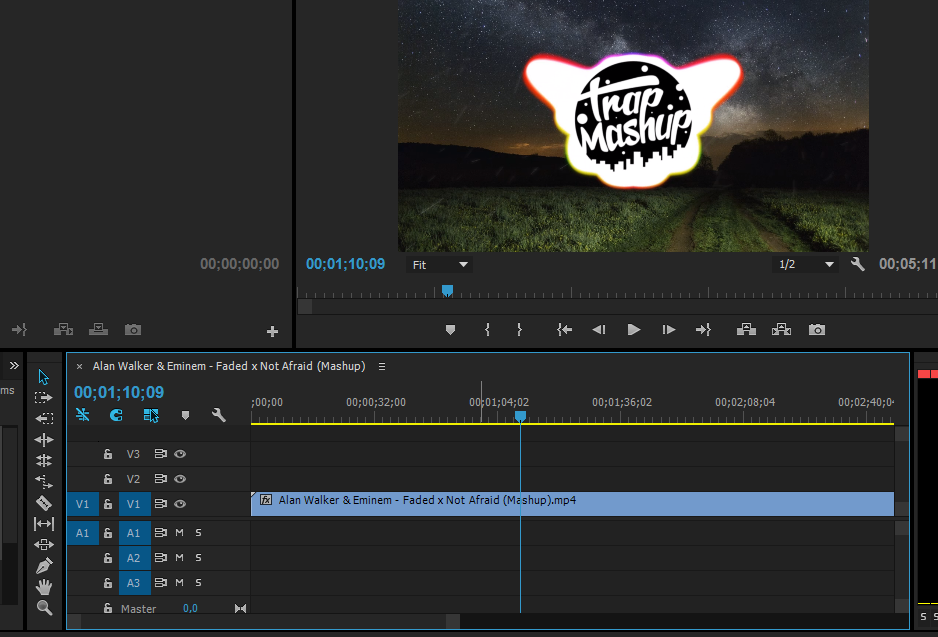Screen dimensions: 938x637
Task: Open Timeline Display Settings wrench
Action: tap(218, 415)
